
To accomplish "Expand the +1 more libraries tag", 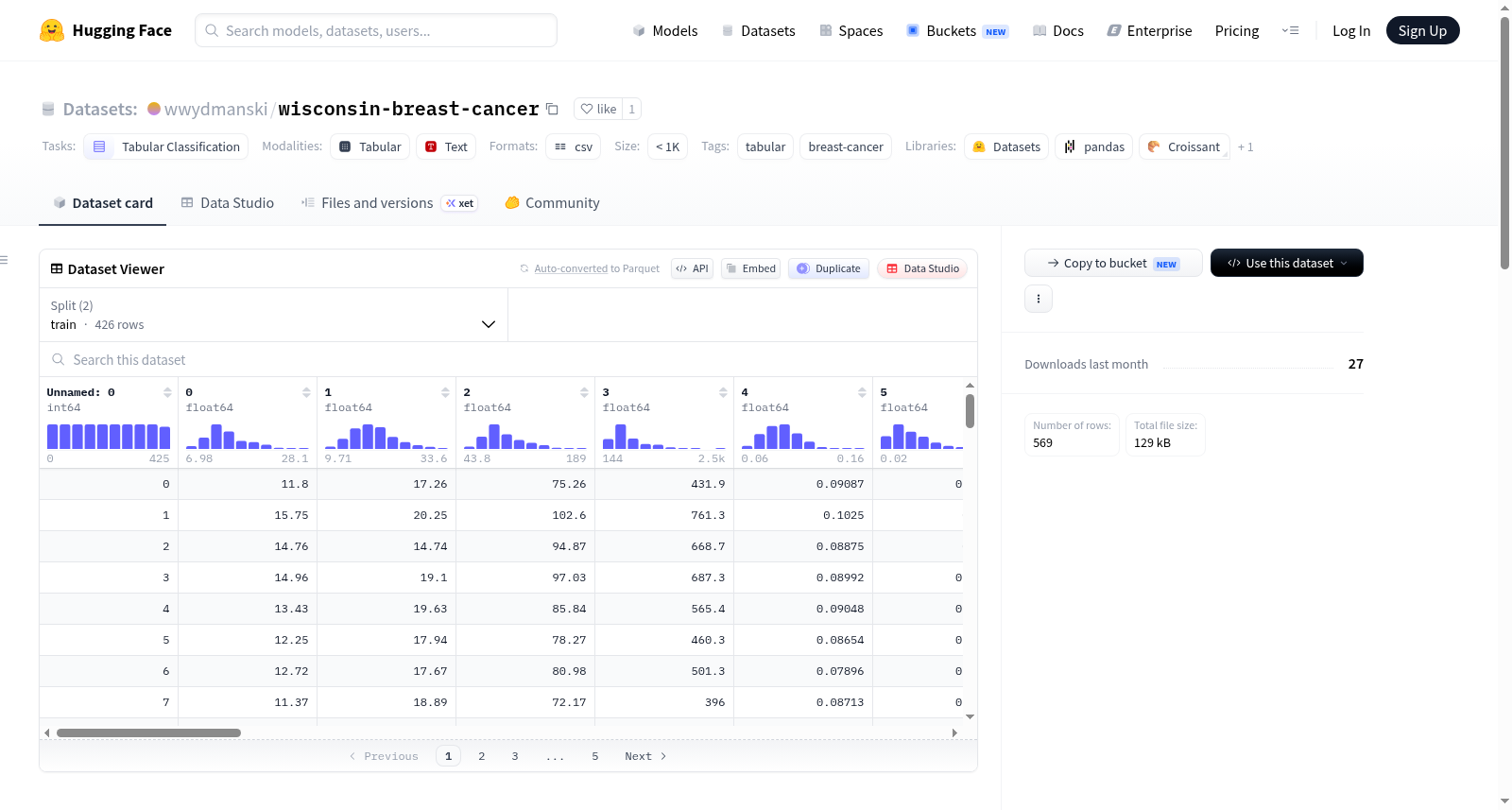I will pos(1246,146).
